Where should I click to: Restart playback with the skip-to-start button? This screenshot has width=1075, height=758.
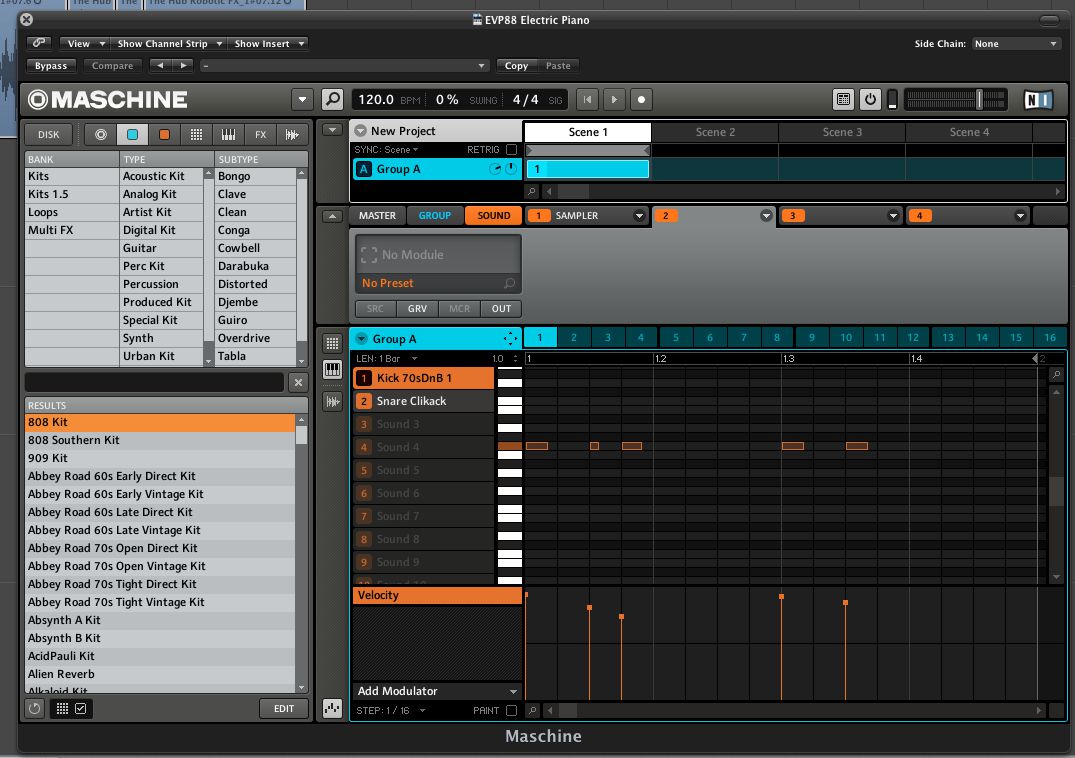588,99
